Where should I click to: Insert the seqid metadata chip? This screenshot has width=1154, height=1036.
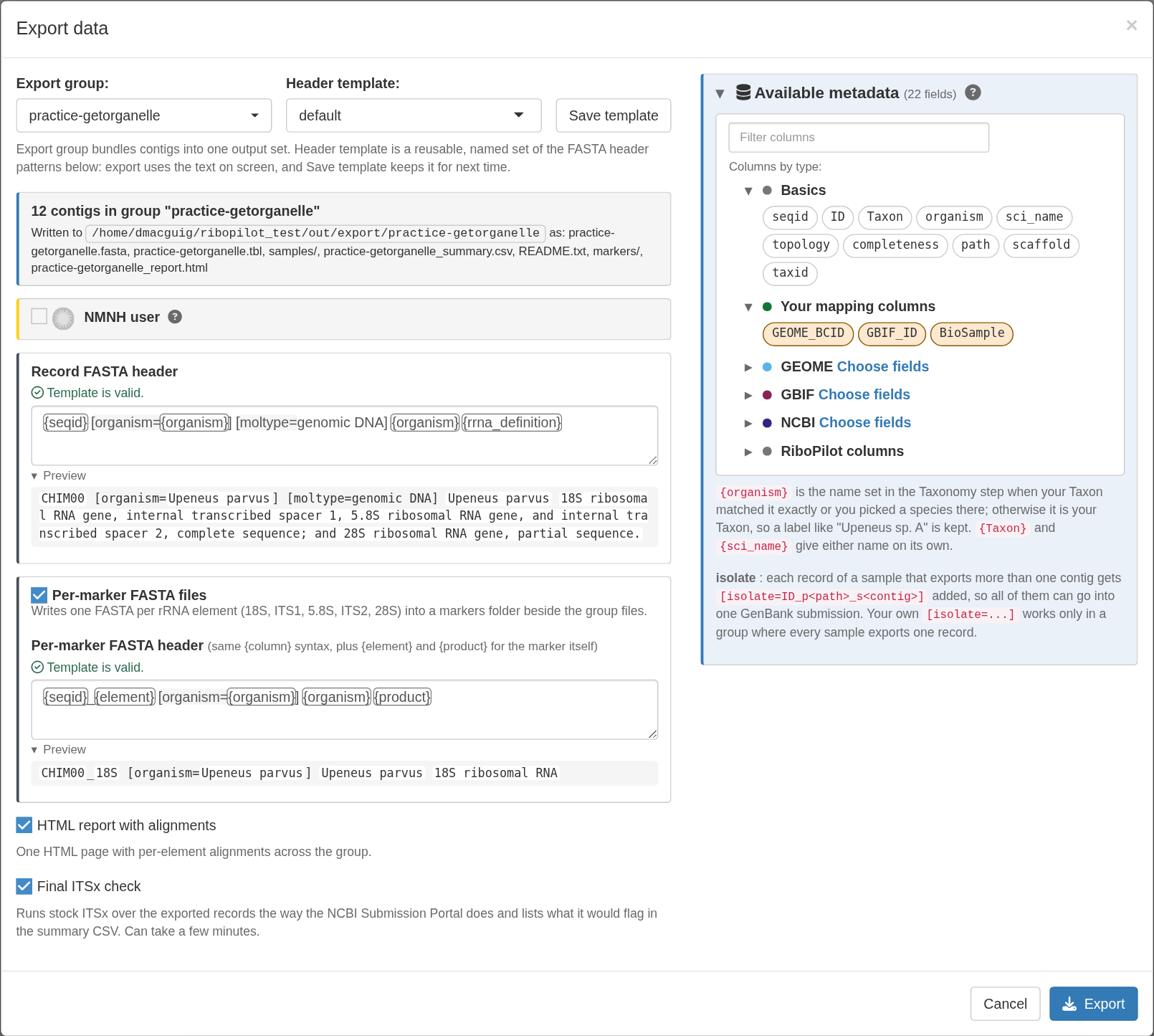(x=790, y=217)
